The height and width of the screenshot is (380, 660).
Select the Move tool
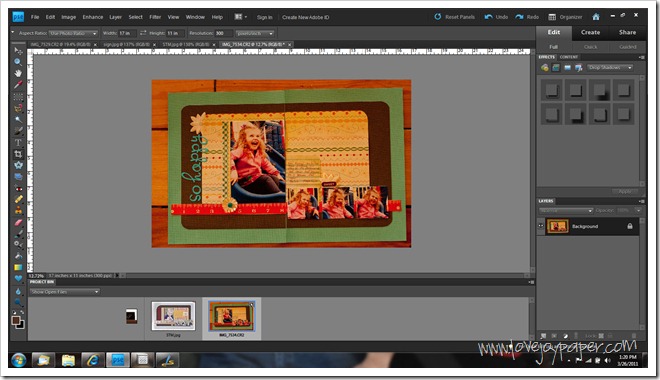pos(18,51)
